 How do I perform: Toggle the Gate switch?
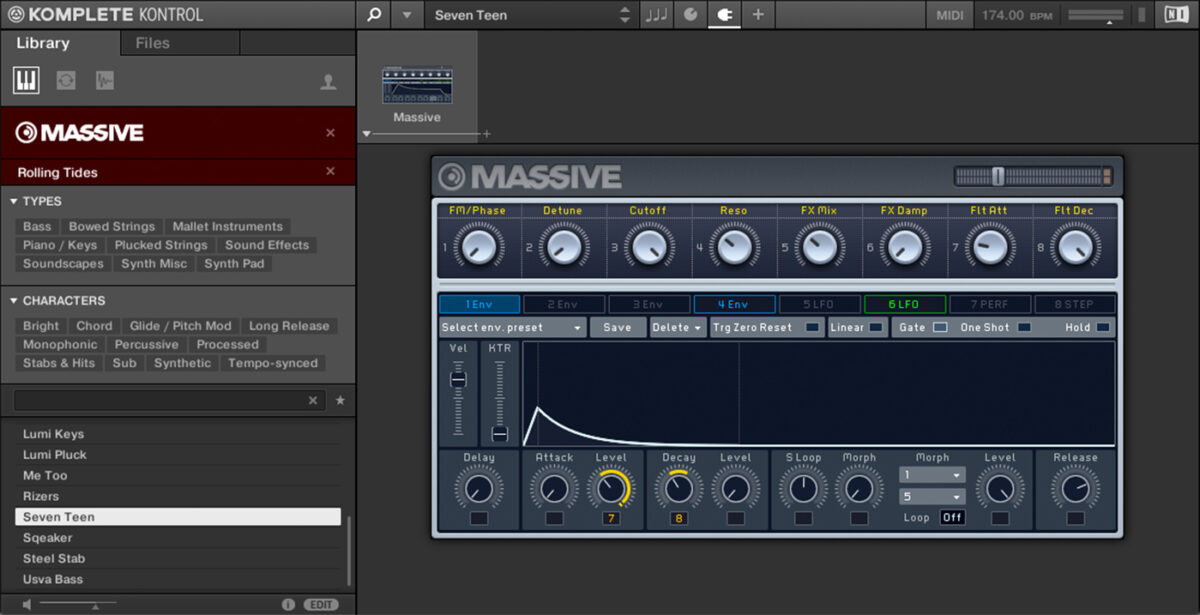[940, 327]
